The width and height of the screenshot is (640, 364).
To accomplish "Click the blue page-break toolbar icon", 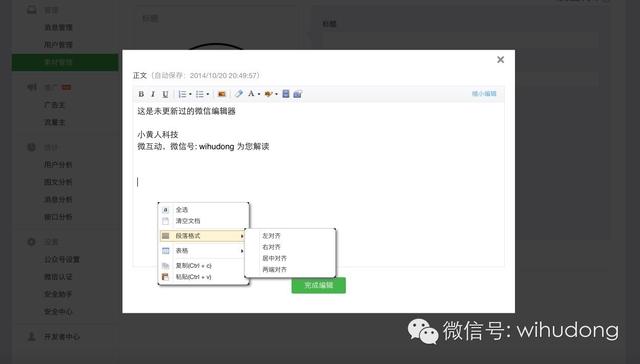I will pyautogui.click(x=286, y=94).
